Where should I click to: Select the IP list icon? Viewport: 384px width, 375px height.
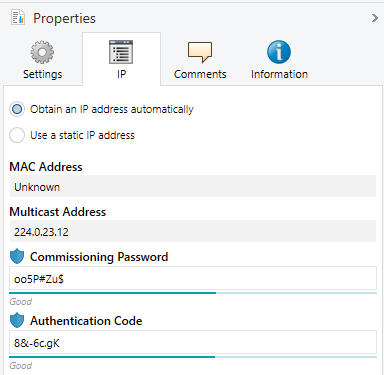pos(121,52)
